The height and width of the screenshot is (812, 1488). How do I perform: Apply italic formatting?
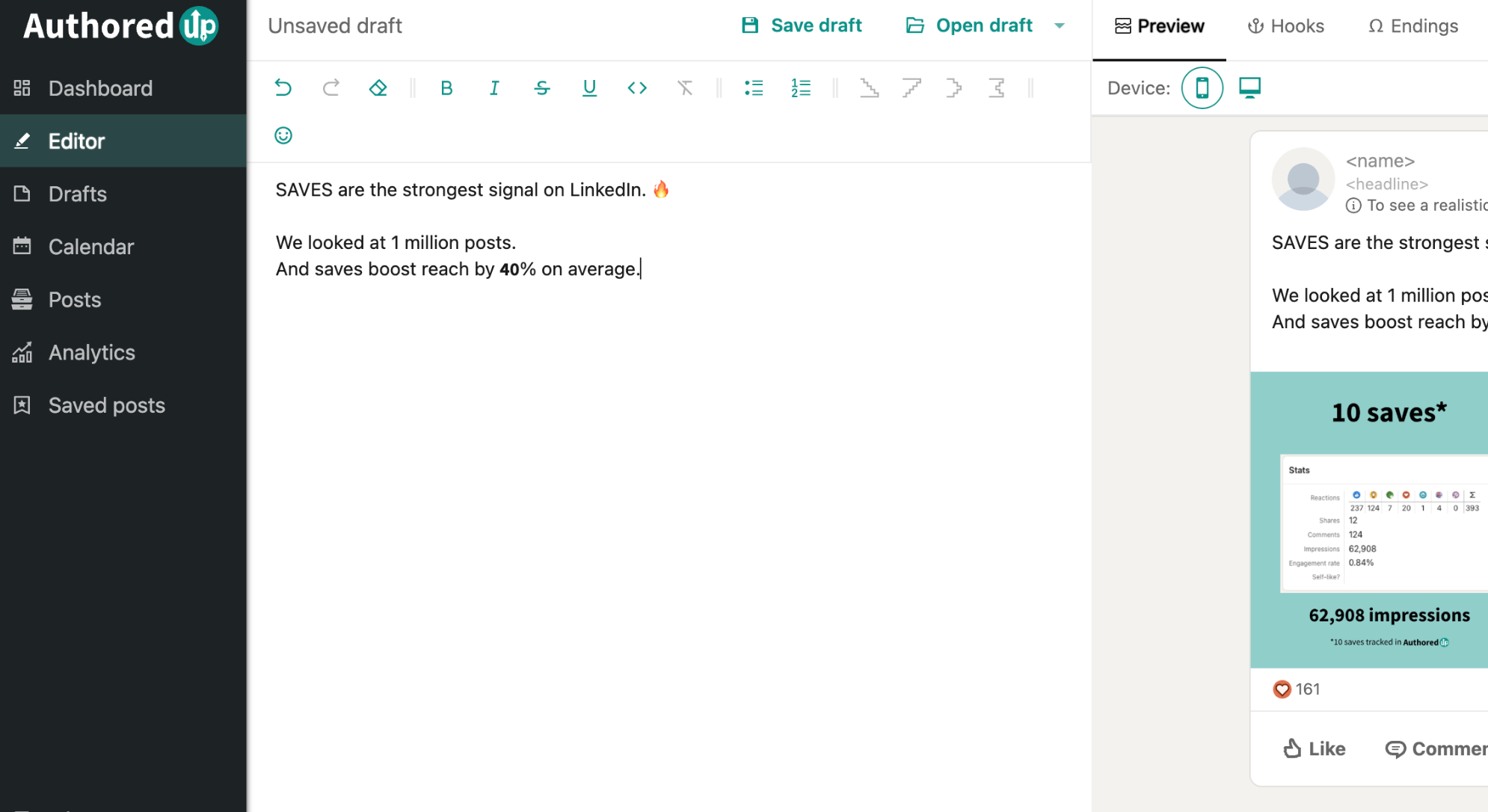coord(494,88)
